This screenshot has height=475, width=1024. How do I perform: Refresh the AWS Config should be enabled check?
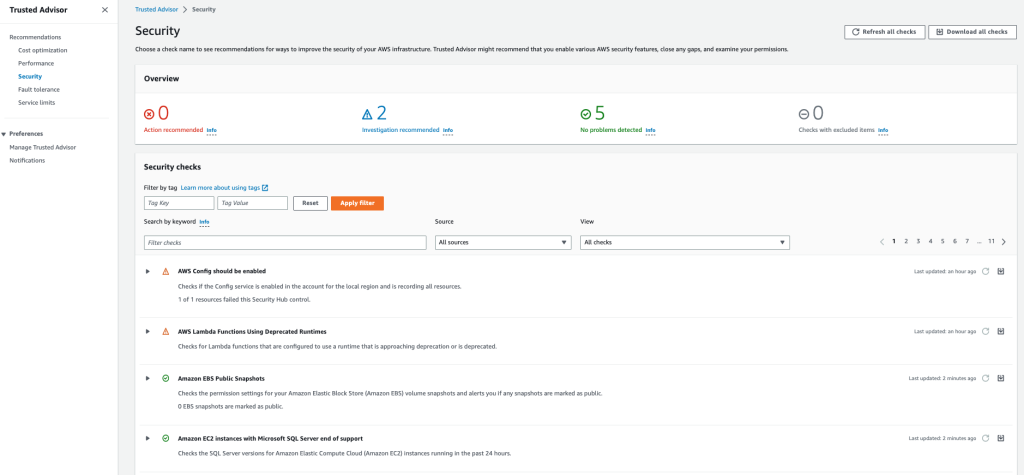click(985, 271)
